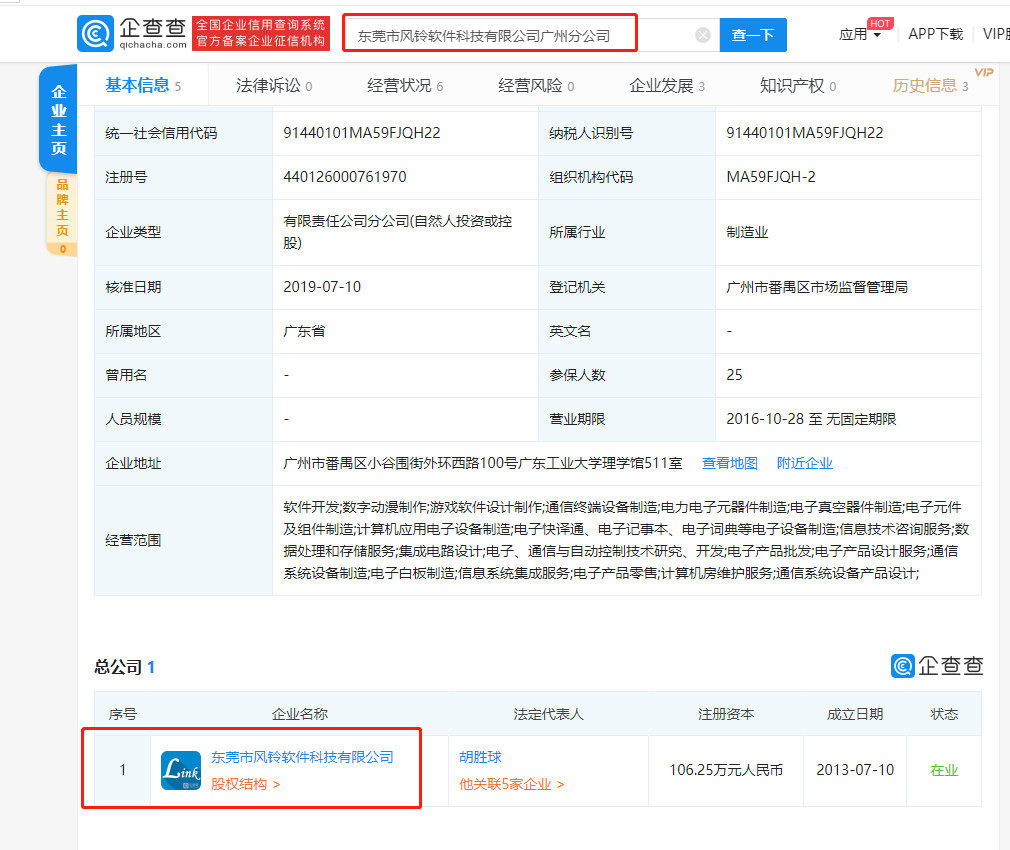Click the APP下载 link

[x=935, y=34]
